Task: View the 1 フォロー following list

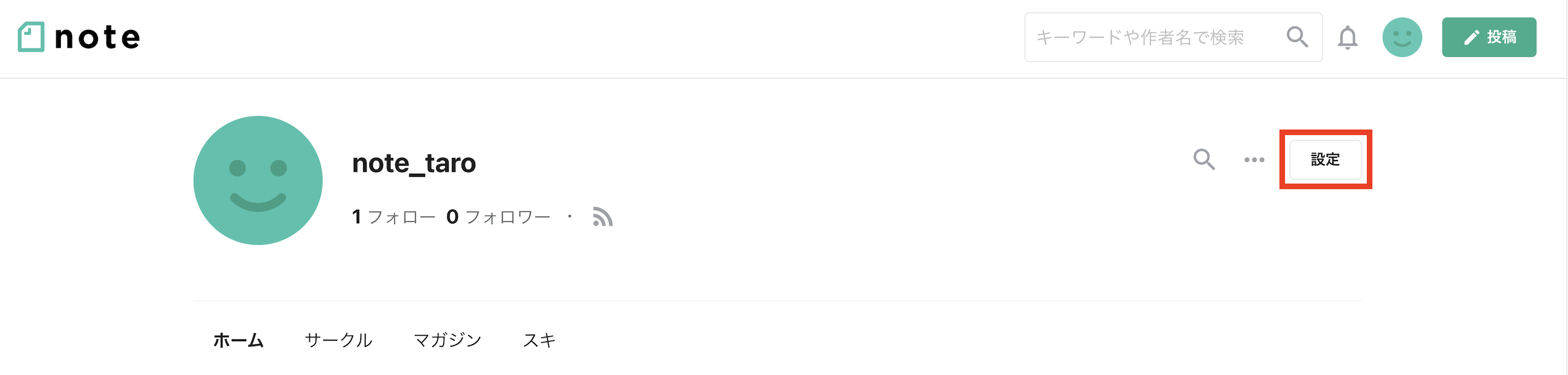Action: 393,217
